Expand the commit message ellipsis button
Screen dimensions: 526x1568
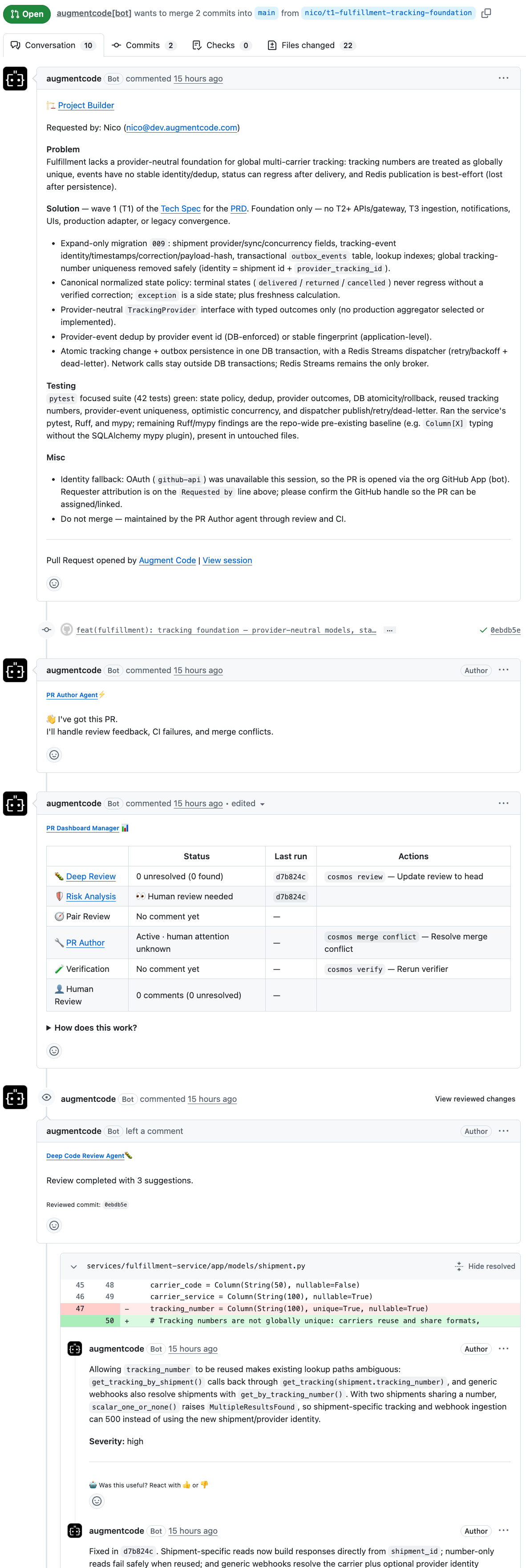390,630
